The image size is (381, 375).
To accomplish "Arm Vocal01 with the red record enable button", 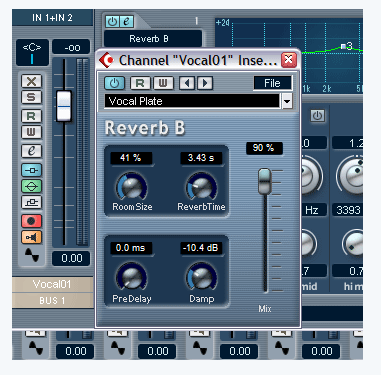I will (31, 221).
